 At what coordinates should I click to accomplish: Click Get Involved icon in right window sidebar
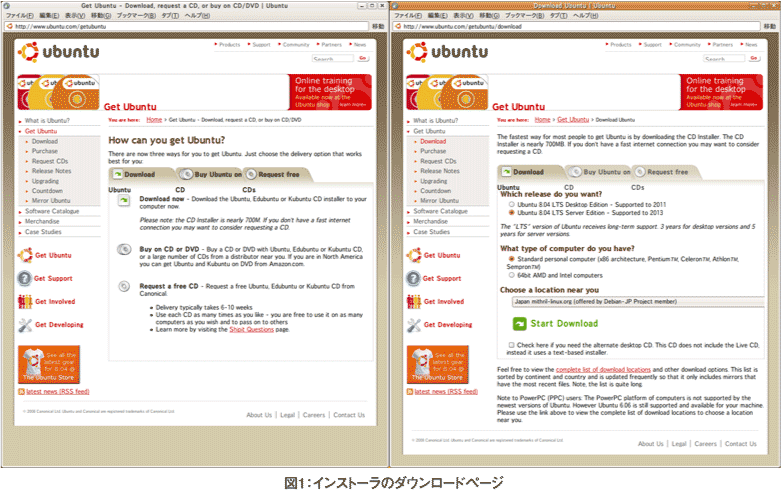coord(413,302)
